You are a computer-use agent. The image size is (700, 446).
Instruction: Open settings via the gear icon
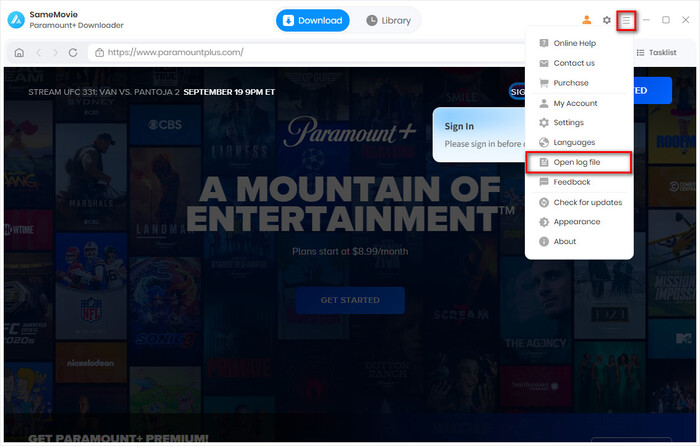606,20
